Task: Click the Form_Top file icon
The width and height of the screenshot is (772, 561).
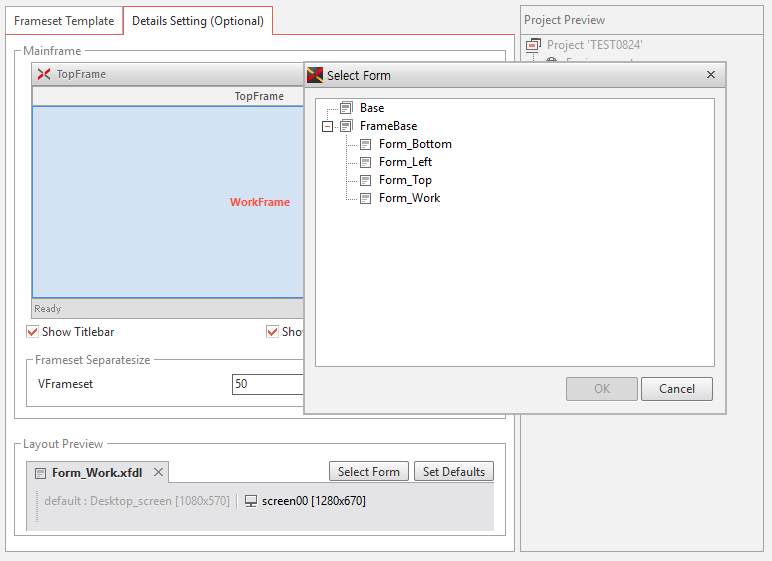Action: pyautogui.click(x=365, y=180)
